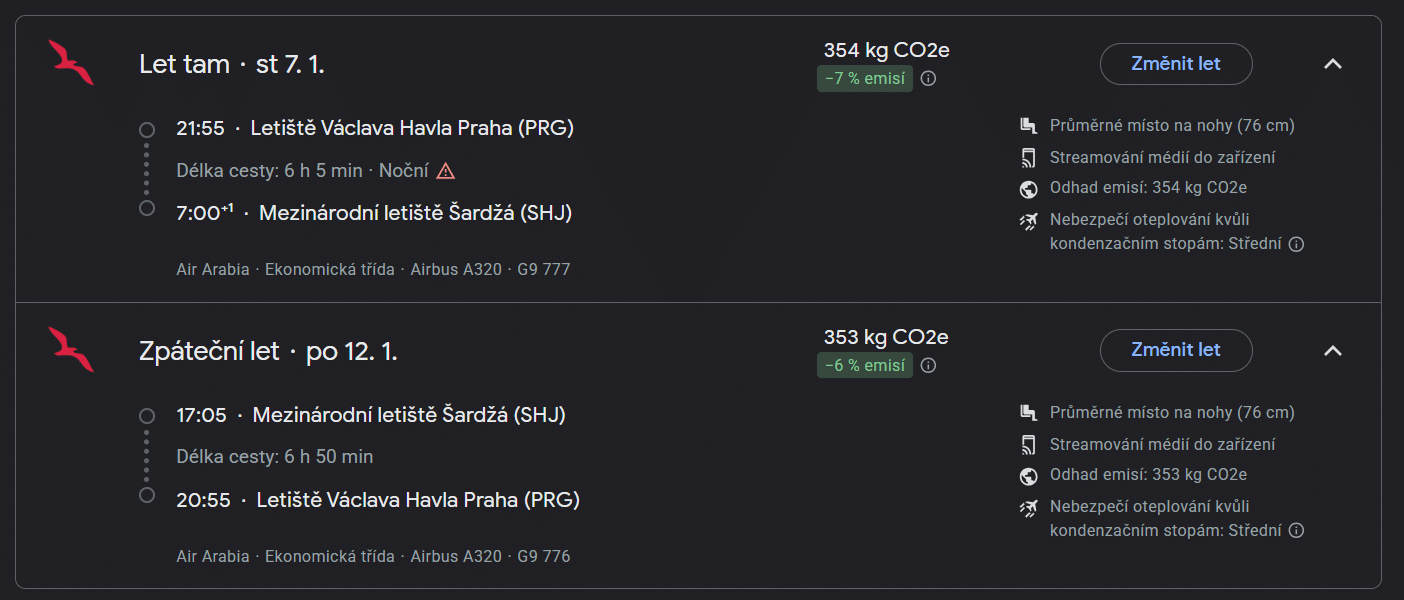Collapse the Let tam flight details
Viewport: 1404px width, 600px height.
click(1332, 64)
